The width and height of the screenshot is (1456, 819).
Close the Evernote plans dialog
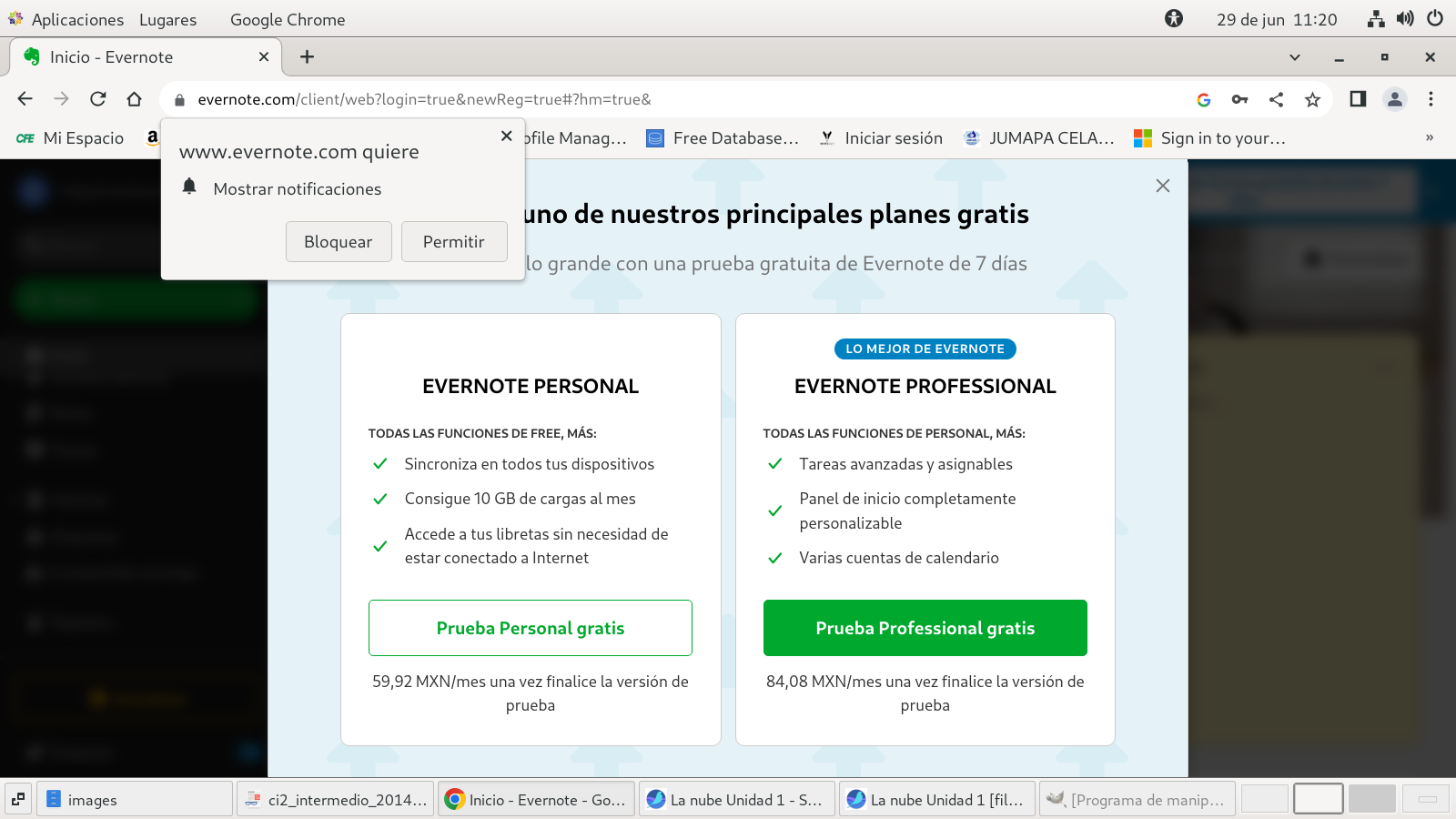pos(1162,186)
